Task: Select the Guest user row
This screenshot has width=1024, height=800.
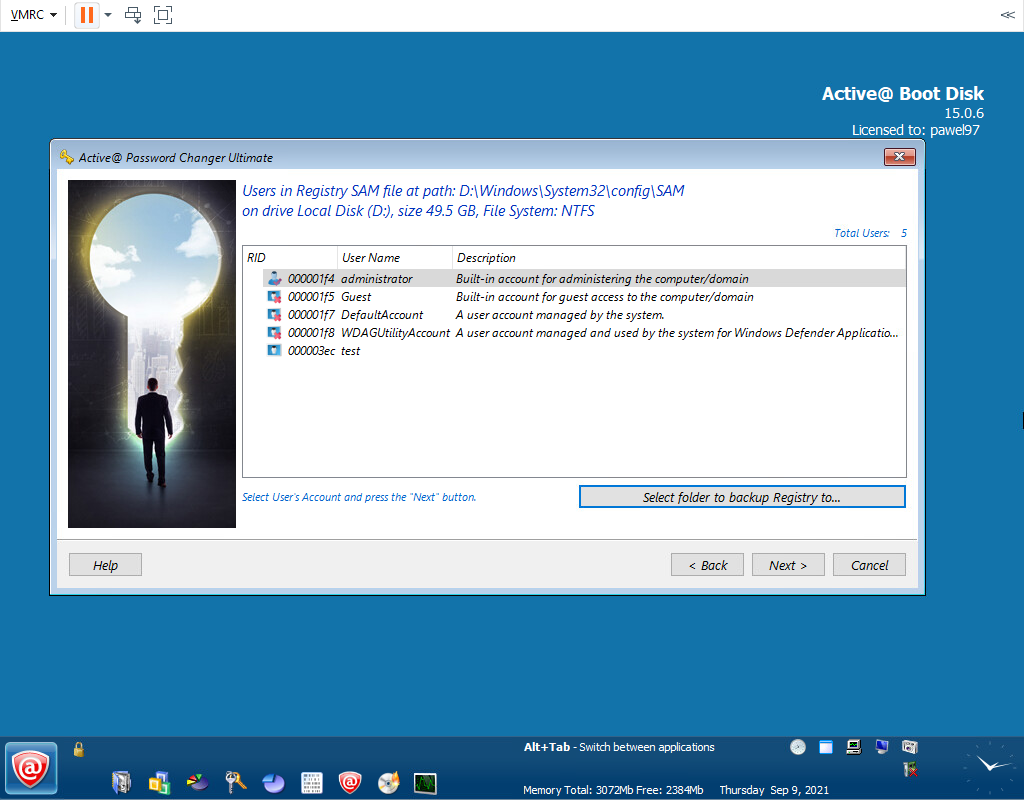Action: coord(584,297)
